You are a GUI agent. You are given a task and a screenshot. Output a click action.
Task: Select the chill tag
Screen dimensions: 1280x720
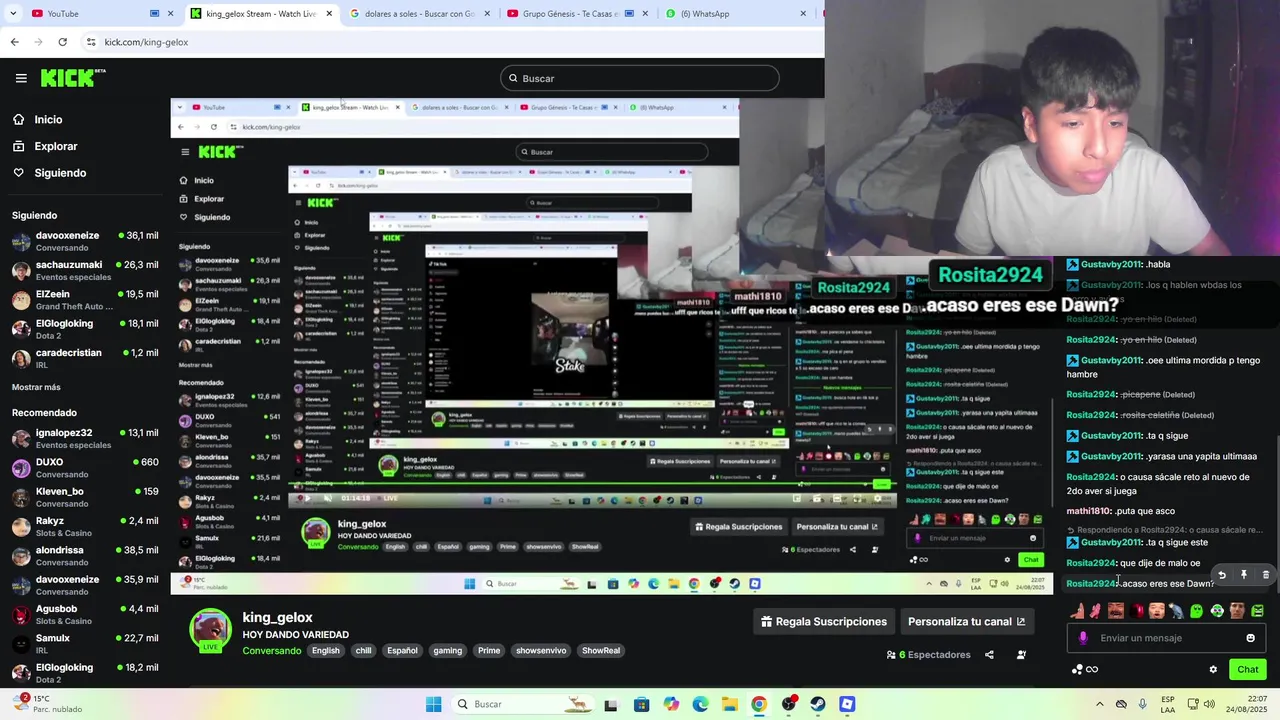(363, 650)
